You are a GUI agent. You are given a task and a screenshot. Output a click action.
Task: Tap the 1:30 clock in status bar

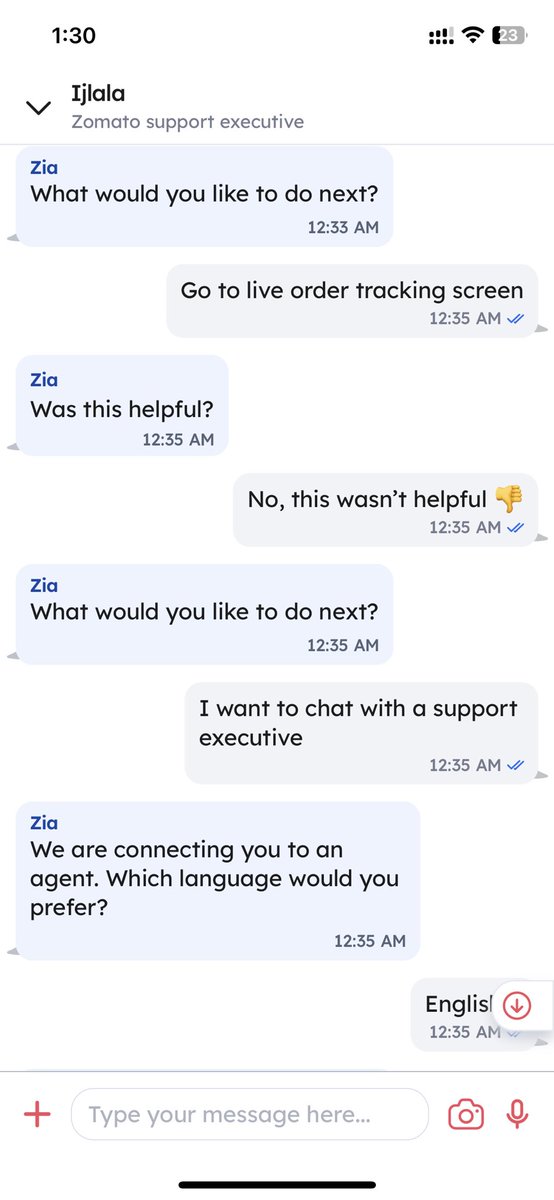tap(73, 36)
